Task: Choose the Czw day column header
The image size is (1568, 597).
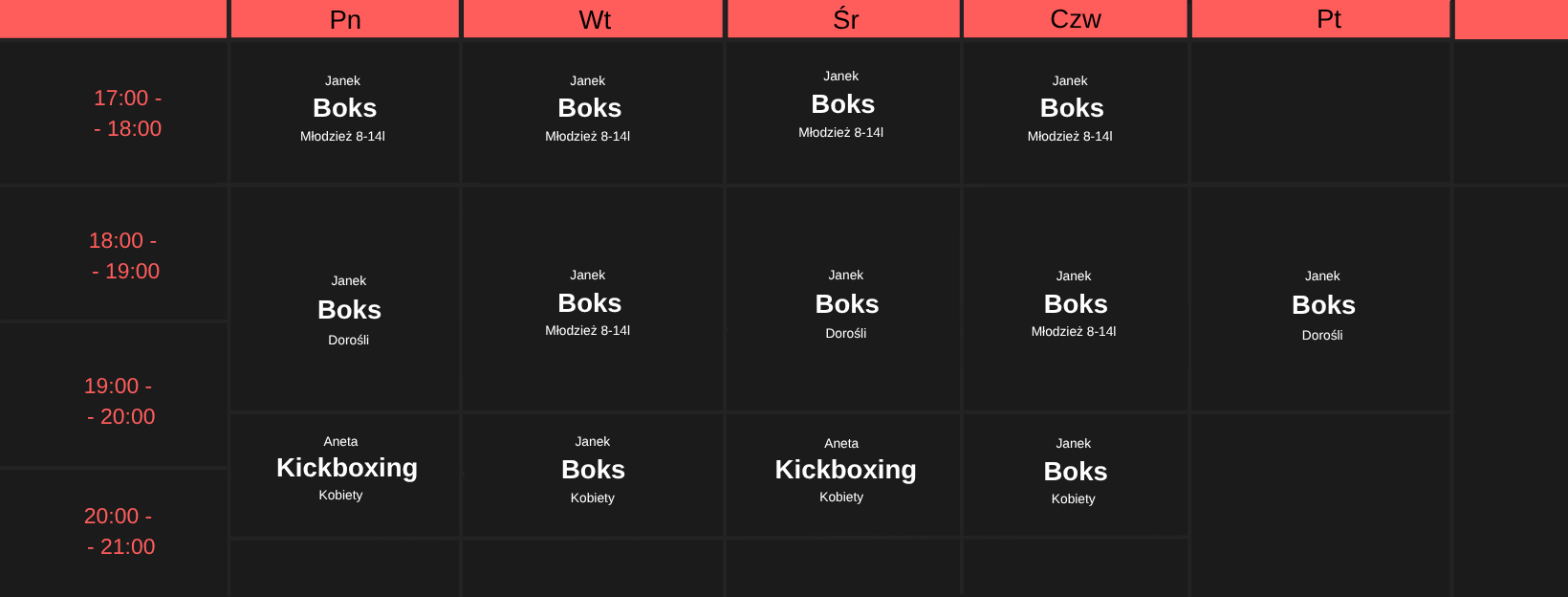Action: coord(1075,19)
